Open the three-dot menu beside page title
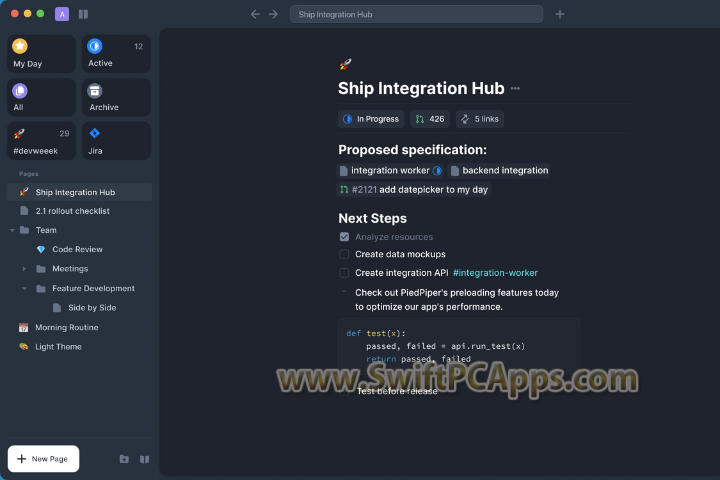This screenshot has height=480, width=720. click(515, 89)
